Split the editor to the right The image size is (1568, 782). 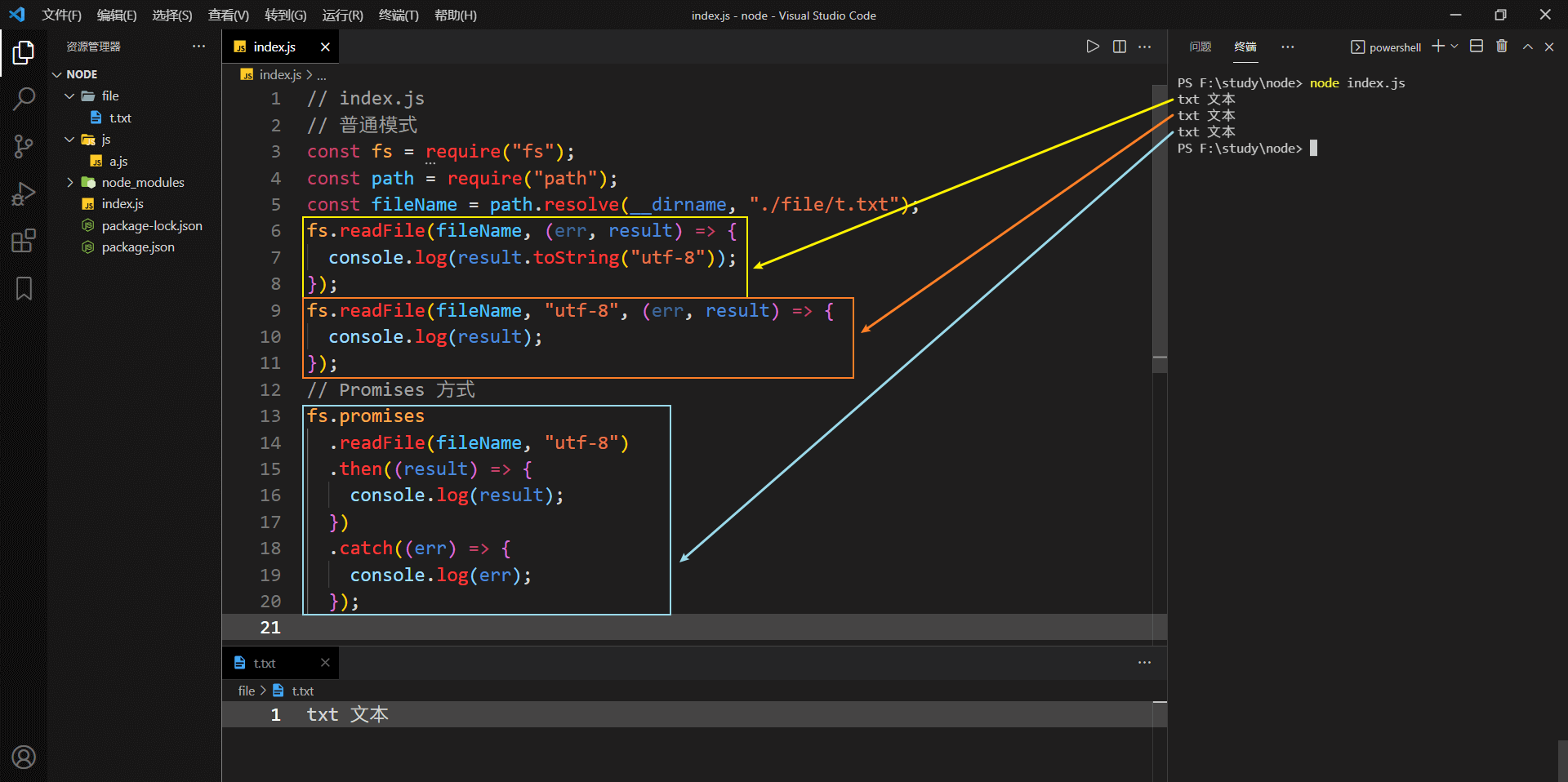tap(1120, 47)
